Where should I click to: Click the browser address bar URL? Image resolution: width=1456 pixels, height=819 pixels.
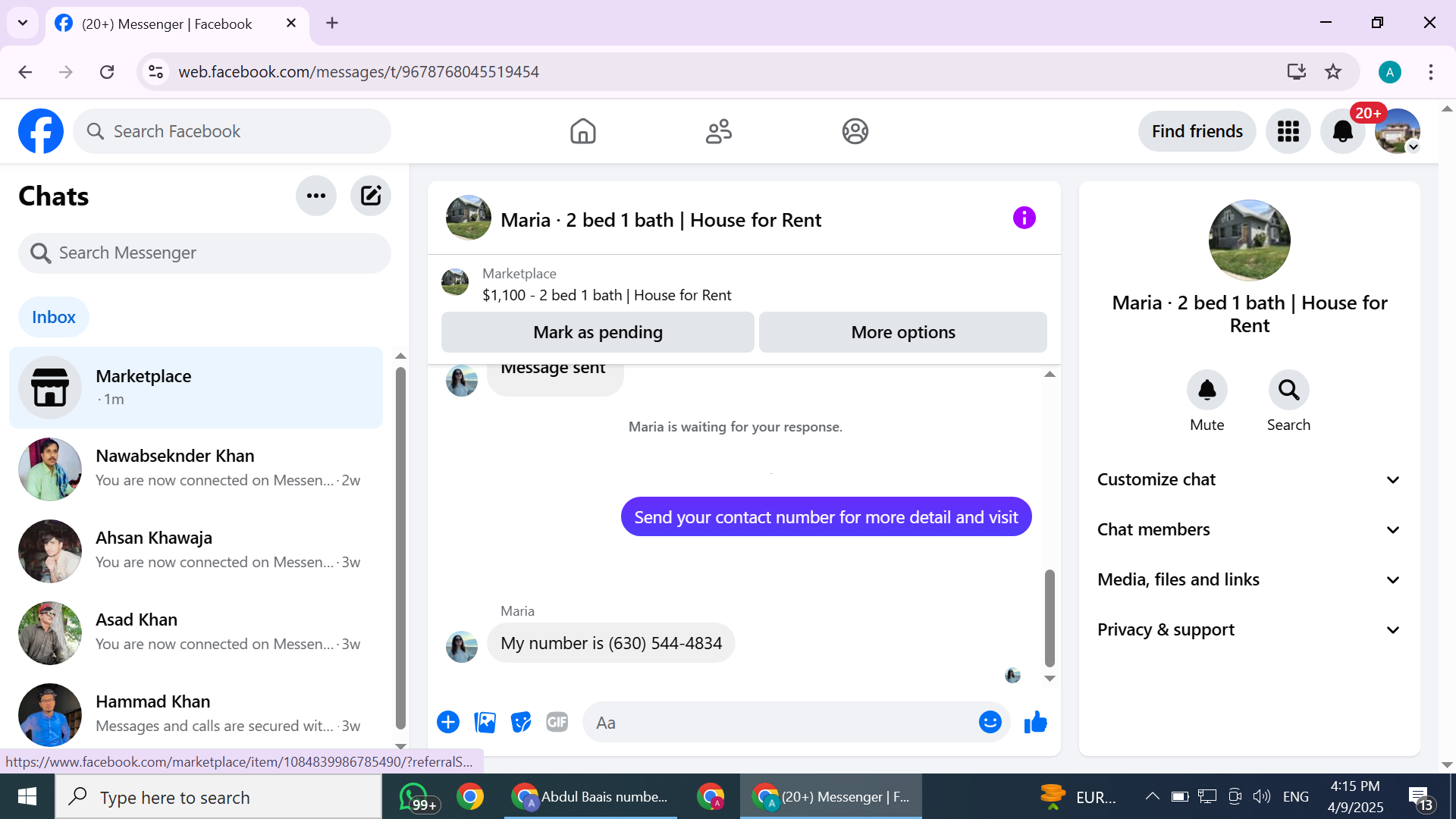(x=359, y=72)
